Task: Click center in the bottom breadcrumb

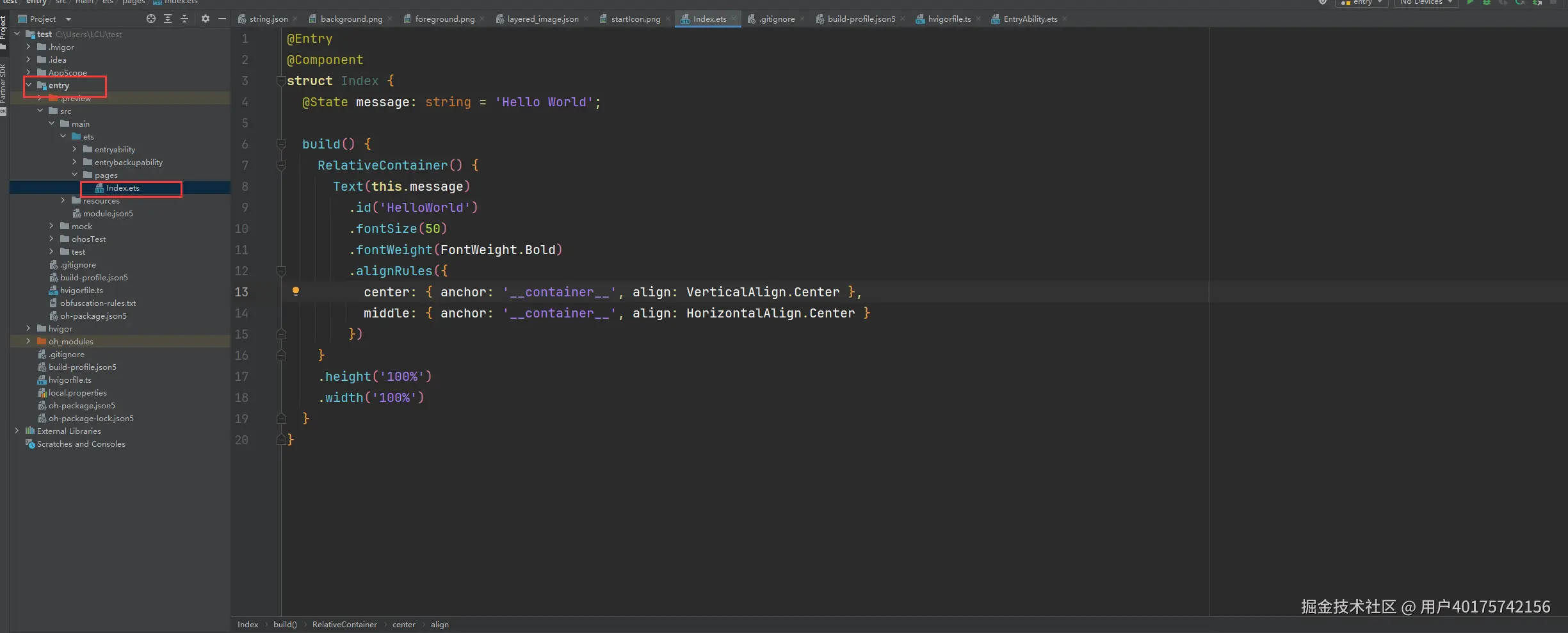Action: 404,625
